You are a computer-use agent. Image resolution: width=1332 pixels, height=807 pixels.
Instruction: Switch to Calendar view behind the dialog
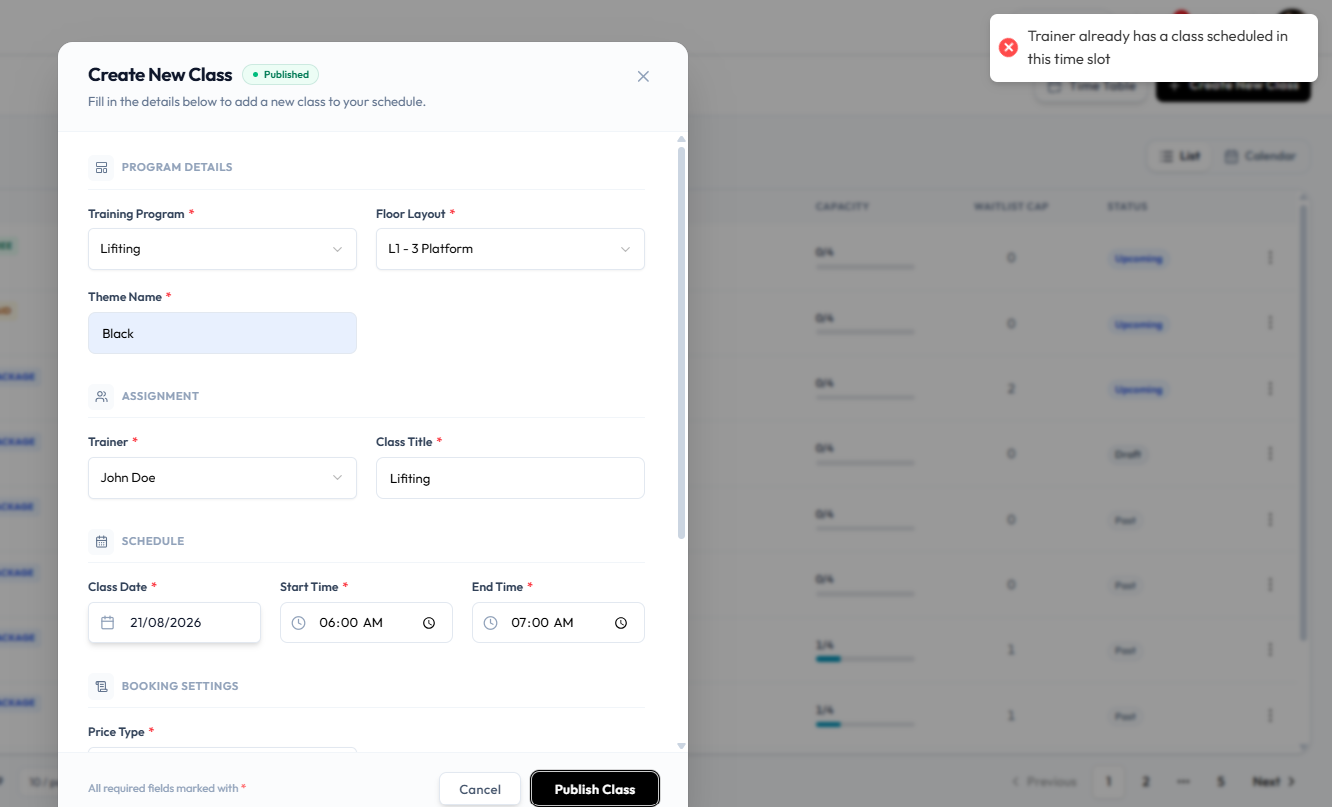click(x=1260, y=156)
